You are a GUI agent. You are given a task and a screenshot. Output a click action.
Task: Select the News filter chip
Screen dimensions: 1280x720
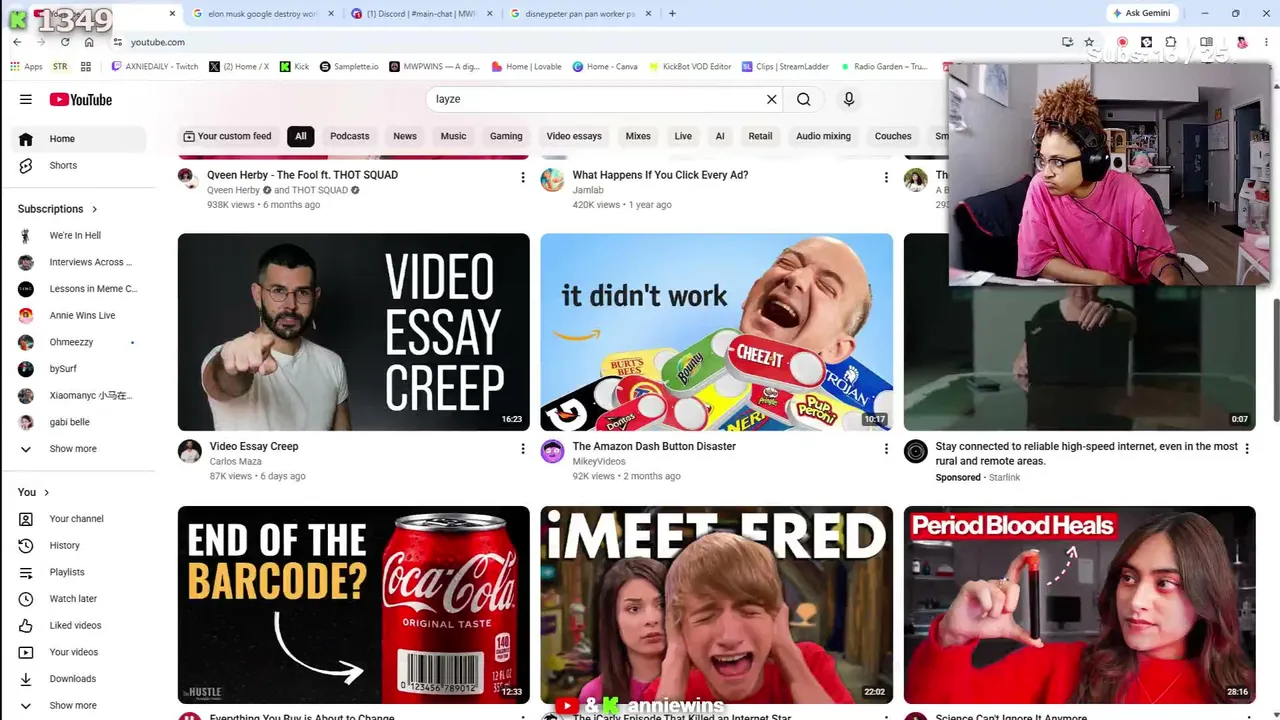(405, 136)
